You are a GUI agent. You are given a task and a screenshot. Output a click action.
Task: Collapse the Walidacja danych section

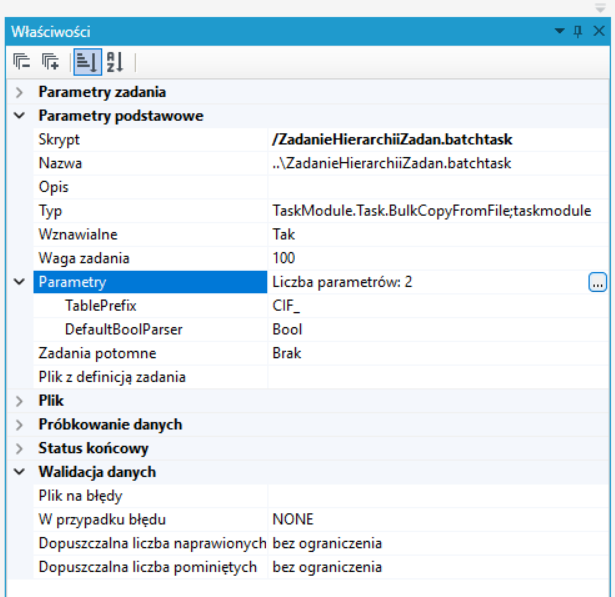(x=19, y=472)
